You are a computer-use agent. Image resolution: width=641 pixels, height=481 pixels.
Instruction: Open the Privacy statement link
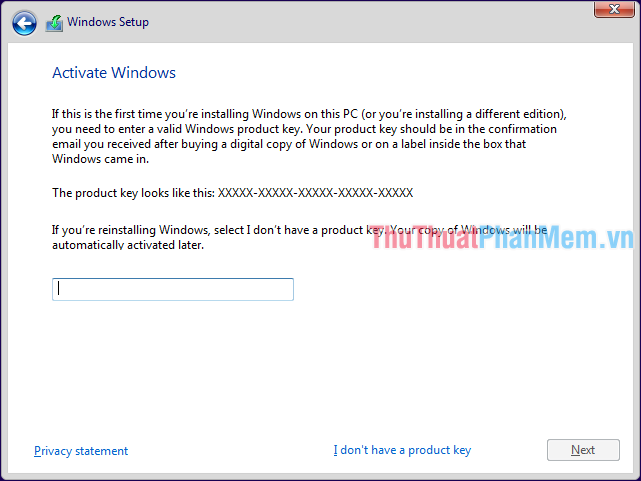point(81,451)
